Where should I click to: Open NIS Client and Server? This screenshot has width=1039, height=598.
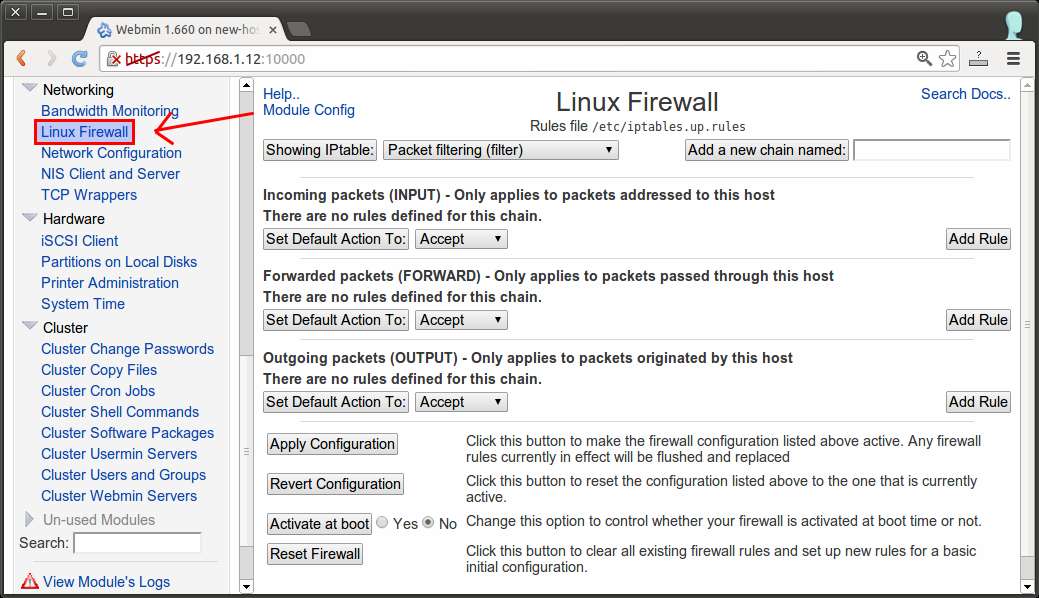coord(111,174)
